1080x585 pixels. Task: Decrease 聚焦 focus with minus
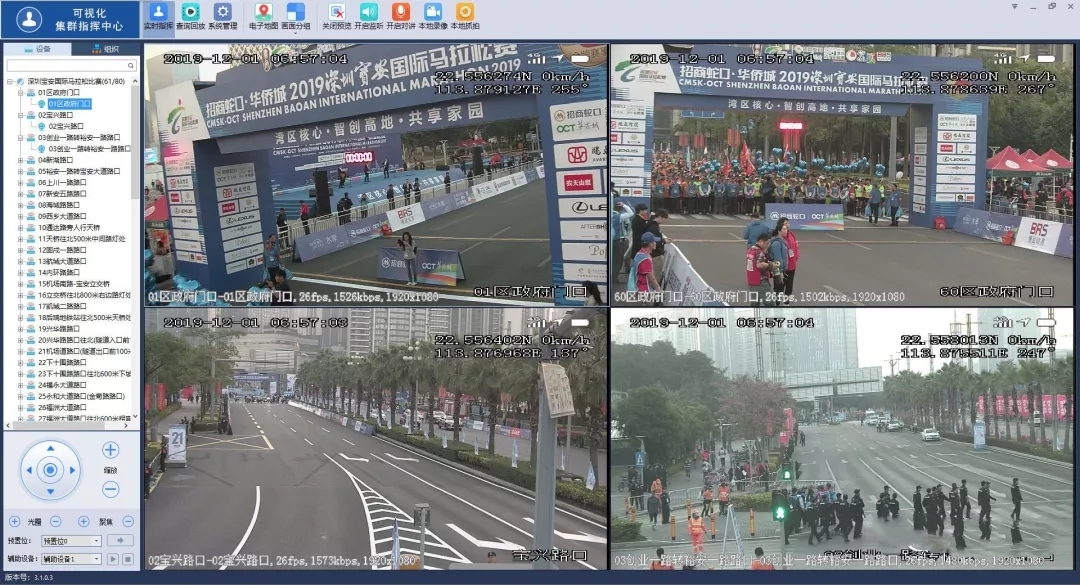[128, 522]
